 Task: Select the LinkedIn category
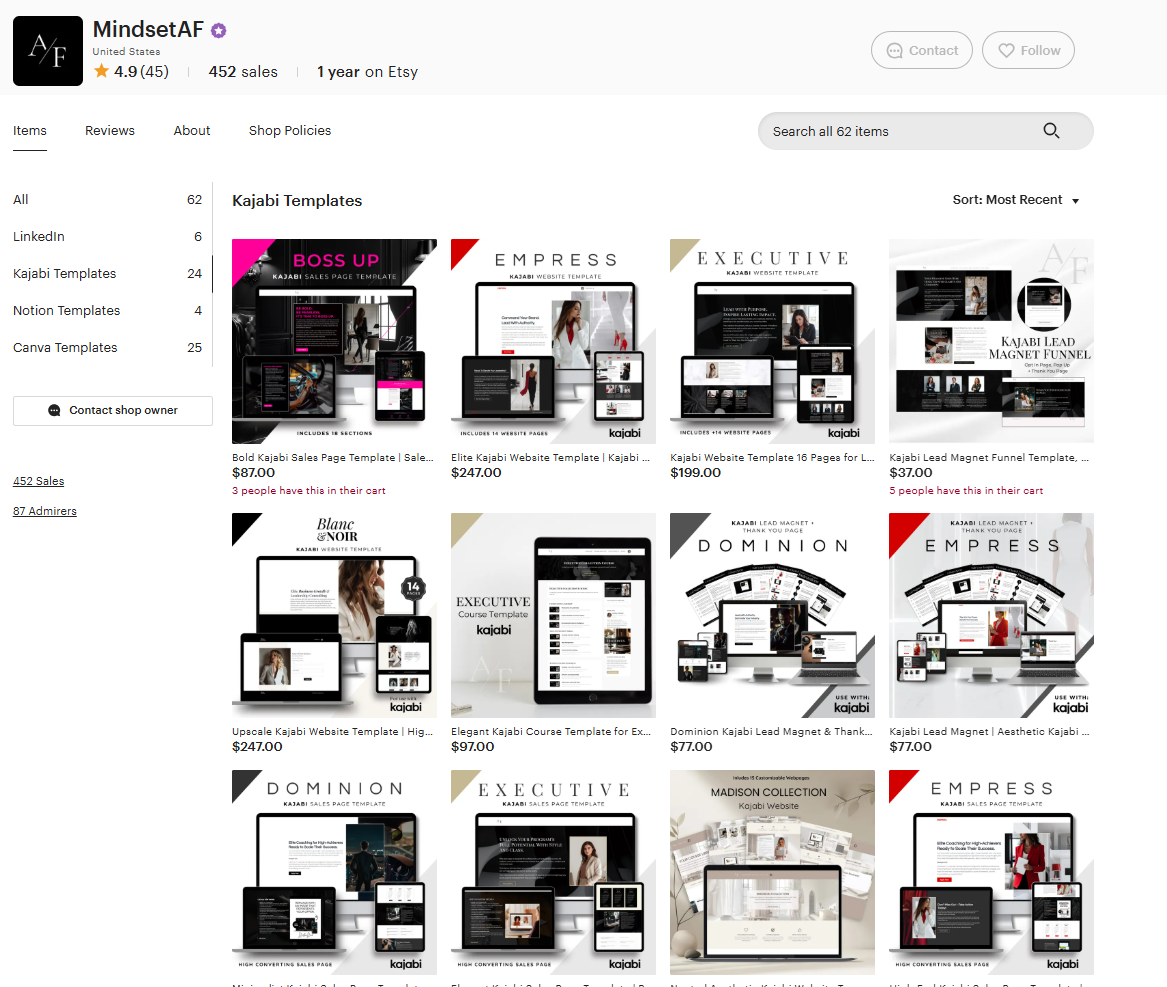pos(107,237)
